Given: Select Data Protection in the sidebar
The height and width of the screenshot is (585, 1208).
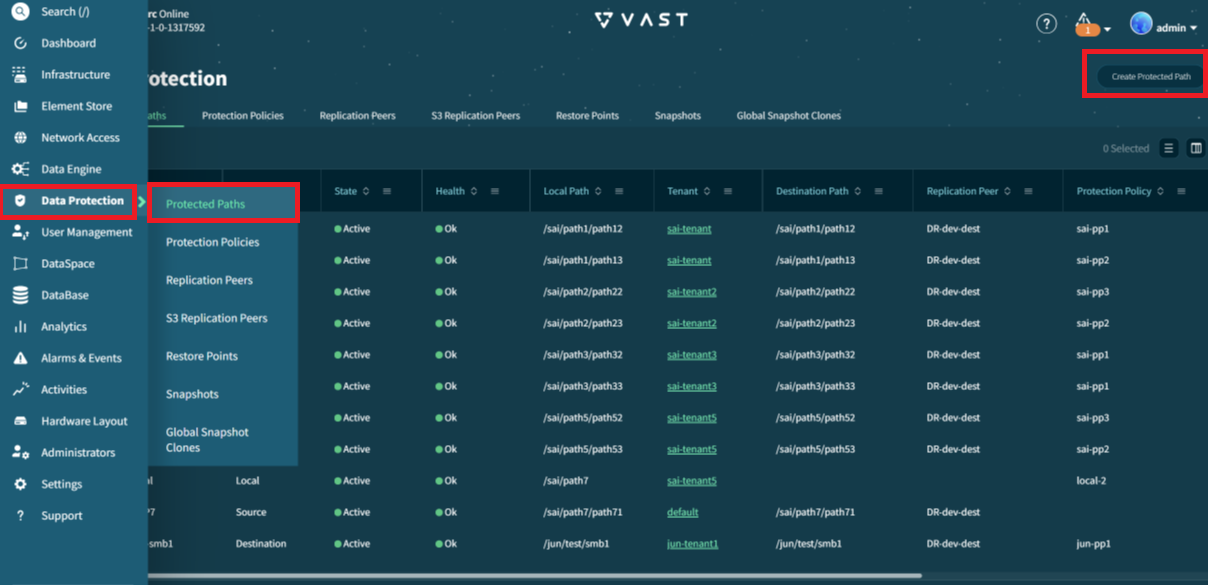Looking at the screenshot, I should 82,201.
